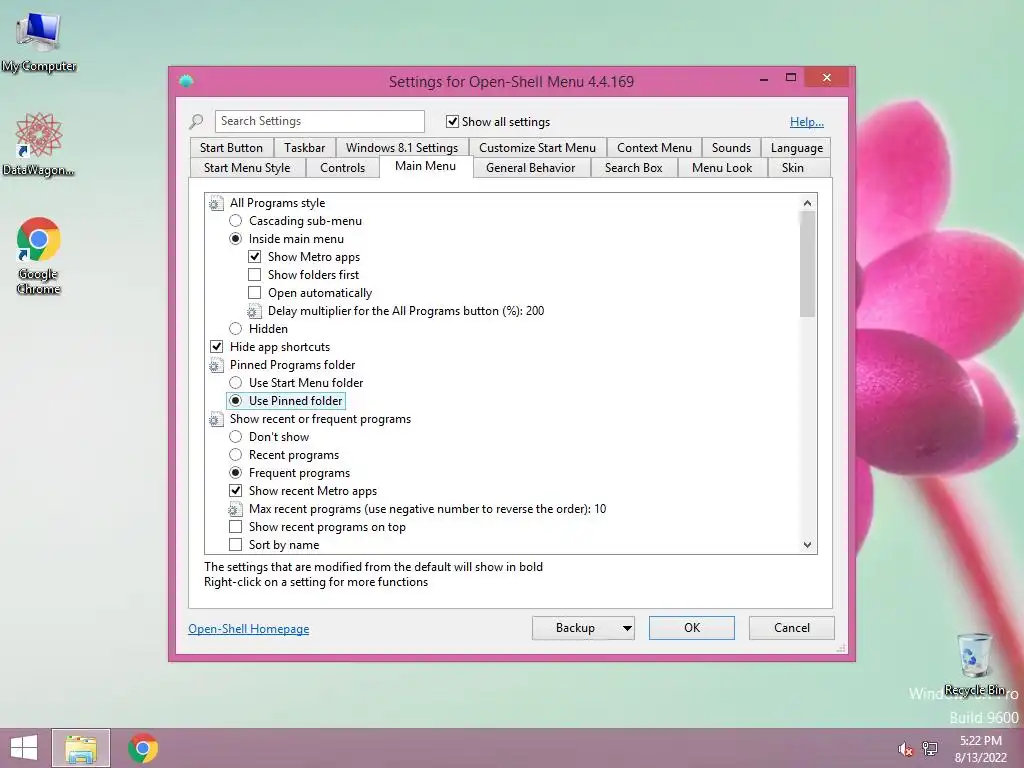Switch to the Start Menu Style tab
Viewport: 1024px width, 768px height.
point(247,168)
